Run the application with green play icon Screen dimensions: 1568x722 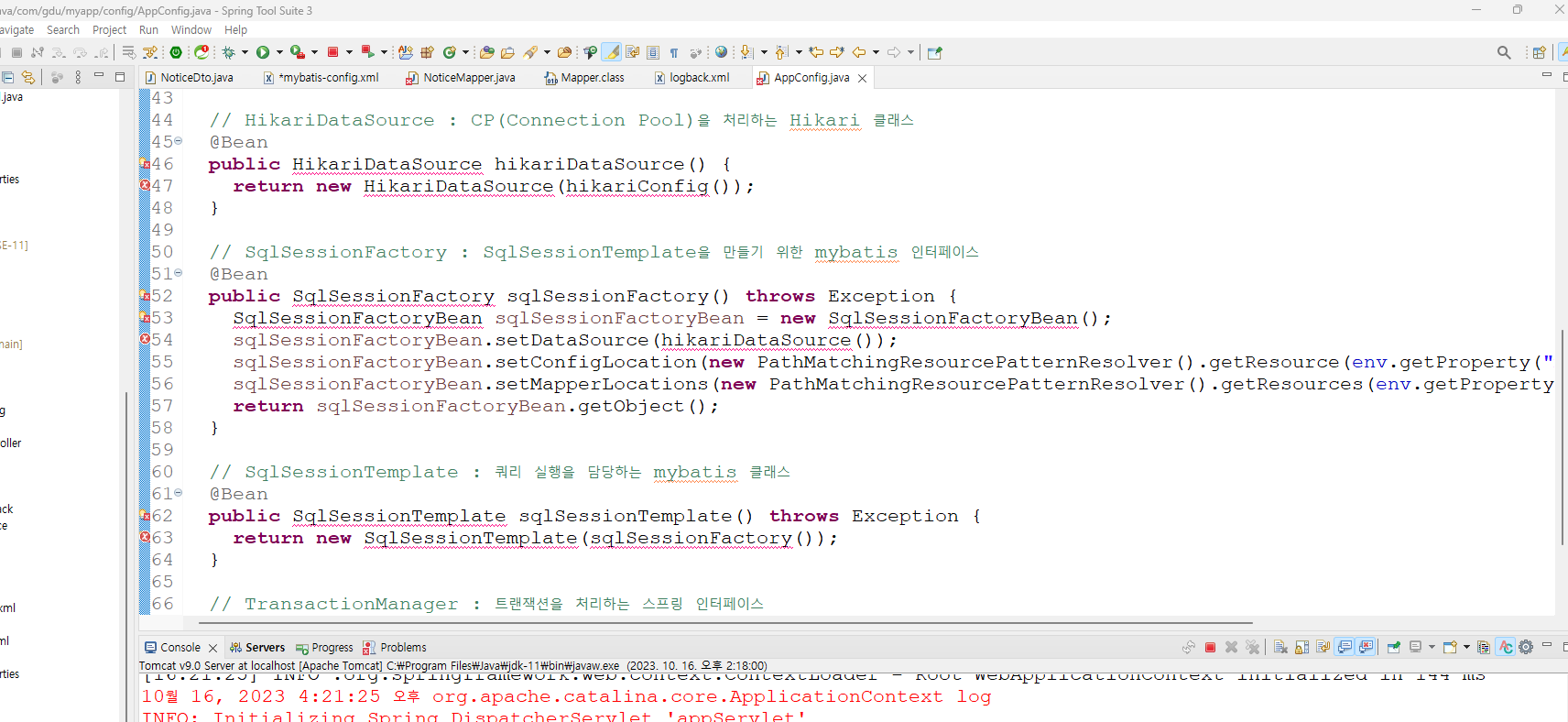pos(263,52)
